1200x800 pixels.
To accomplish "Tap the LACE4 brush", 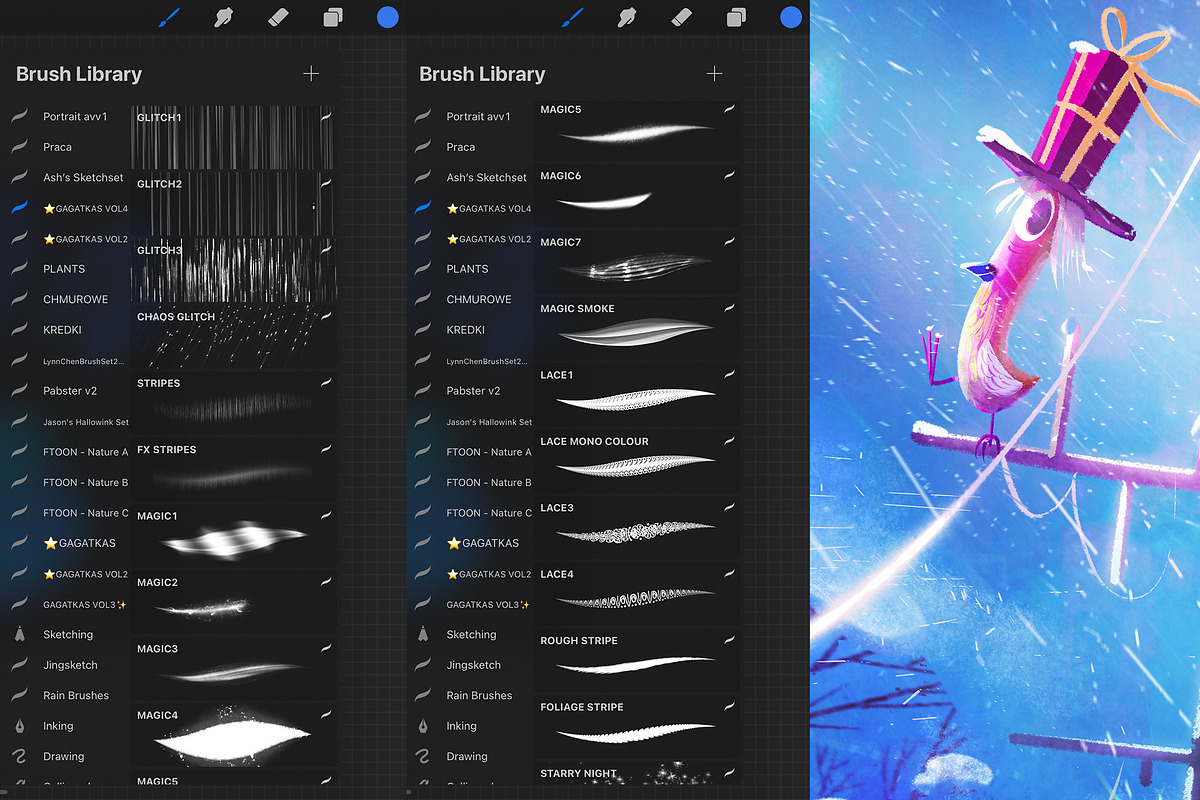I will click(x=637, y=593).
